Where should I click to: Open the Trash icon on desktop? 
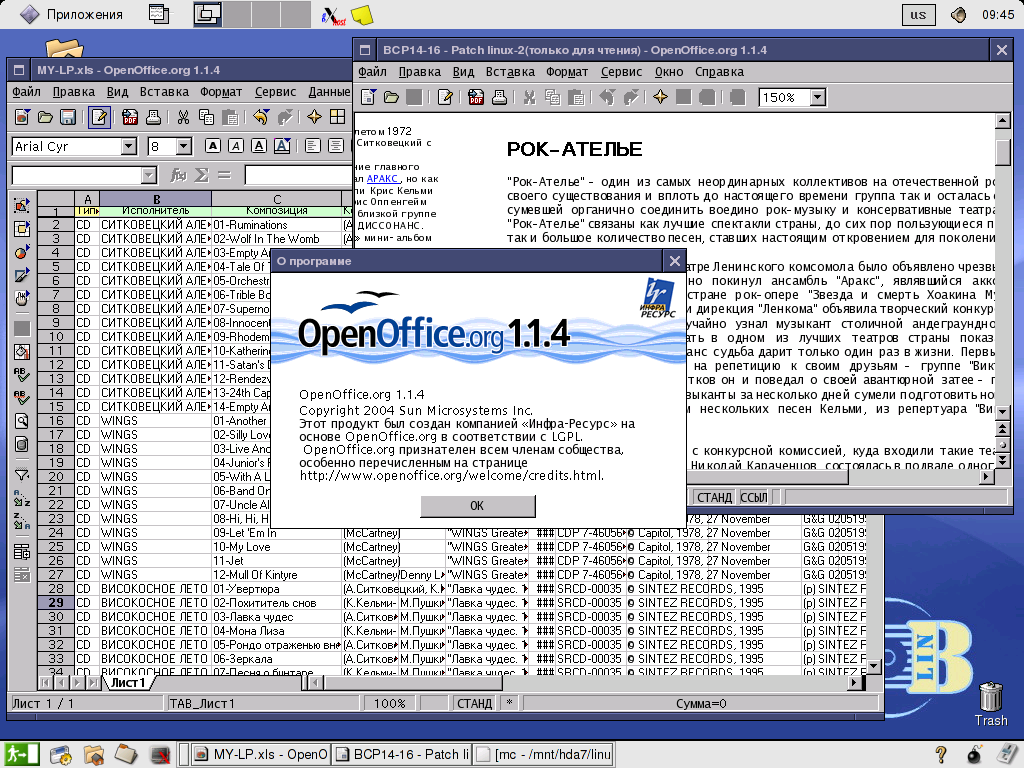click(991, 704)
